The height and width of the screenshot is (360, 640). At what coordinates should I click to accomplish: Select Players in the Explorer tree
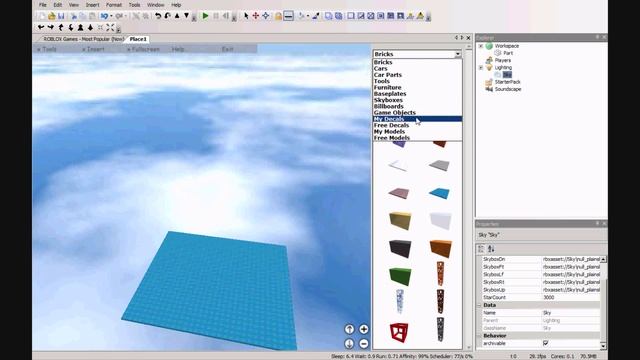502,60
